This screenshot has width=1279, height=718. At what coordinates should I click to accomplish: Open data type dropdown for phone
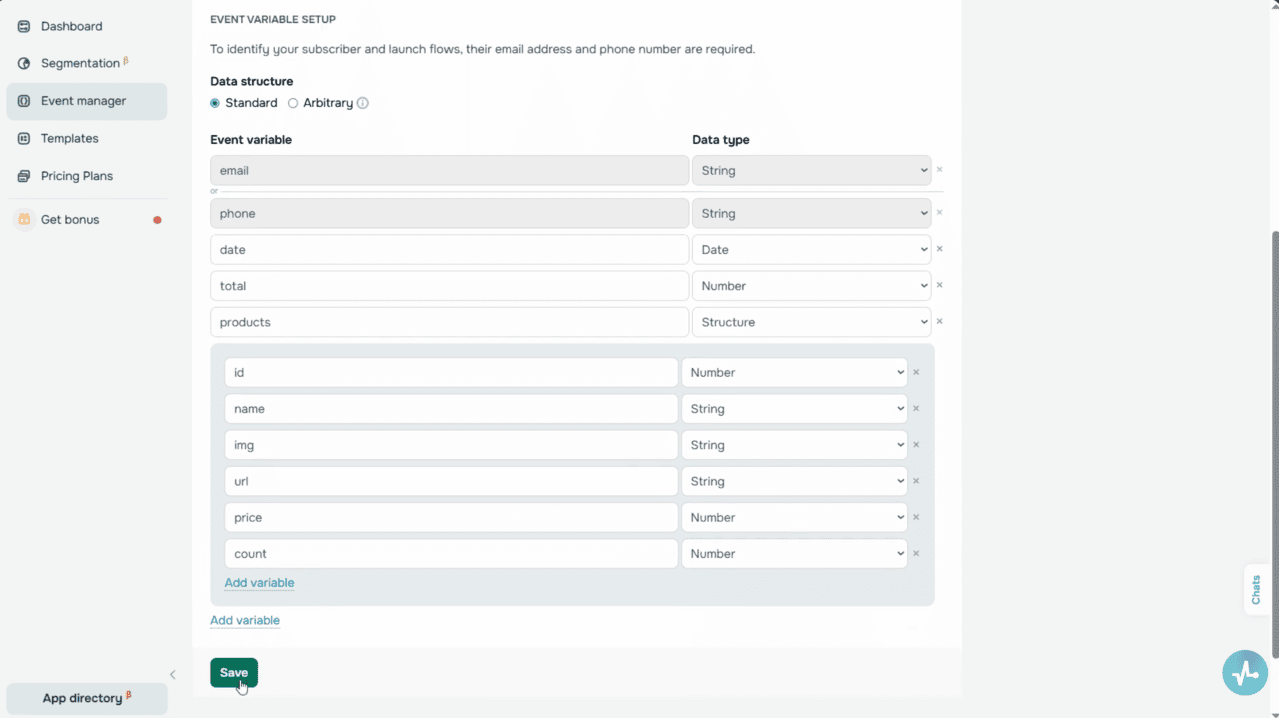click(811, 213)
